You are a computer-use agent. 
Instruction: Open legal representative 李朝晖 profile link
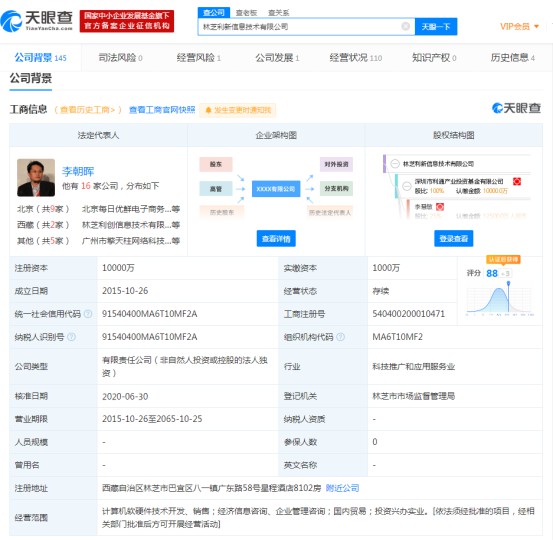[78, 171]
